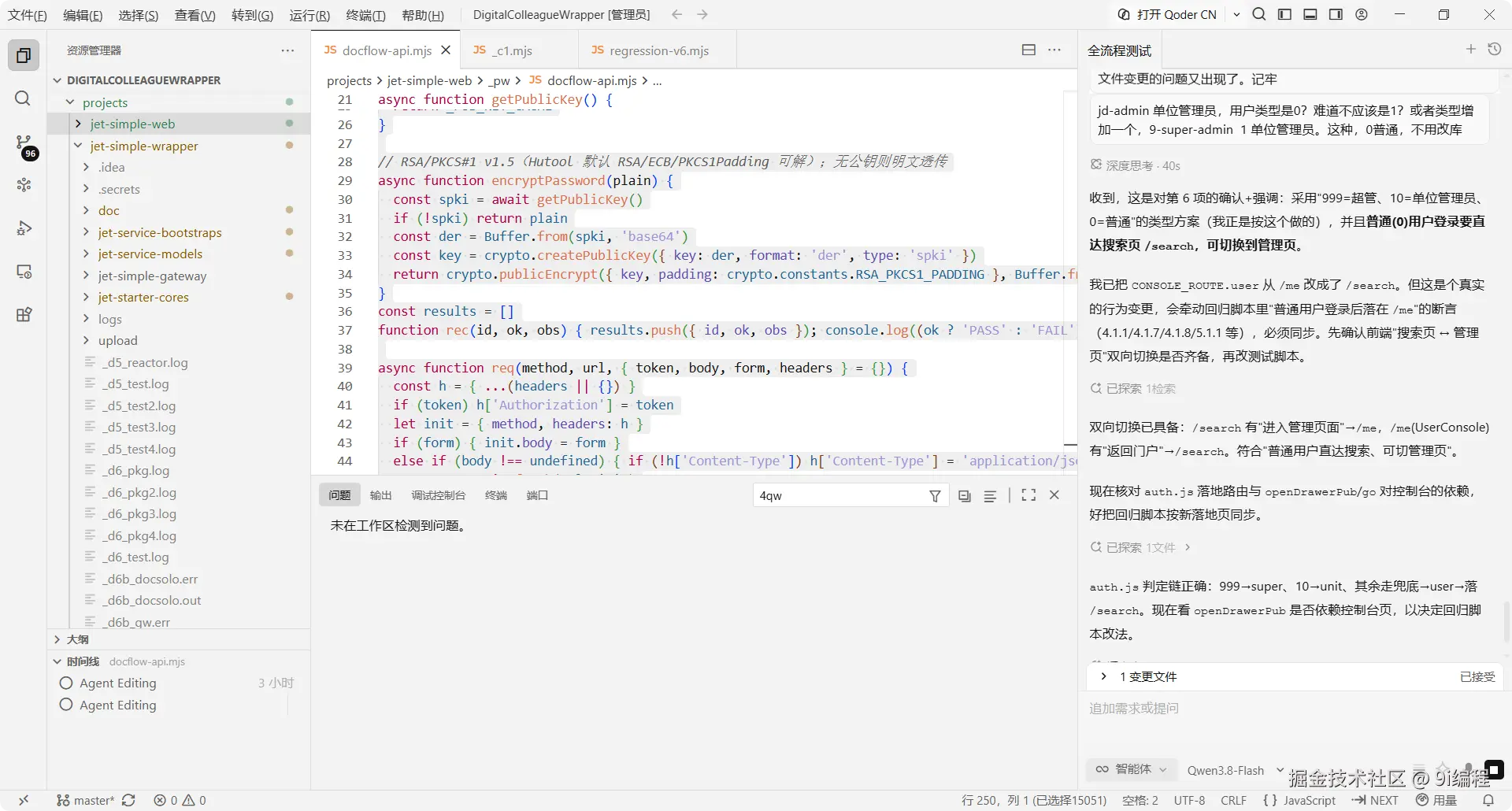Open the 智能体 agent mode dropdown
The width and height of the screenshot is (1512, 811).
click(x=1132, y=769)
